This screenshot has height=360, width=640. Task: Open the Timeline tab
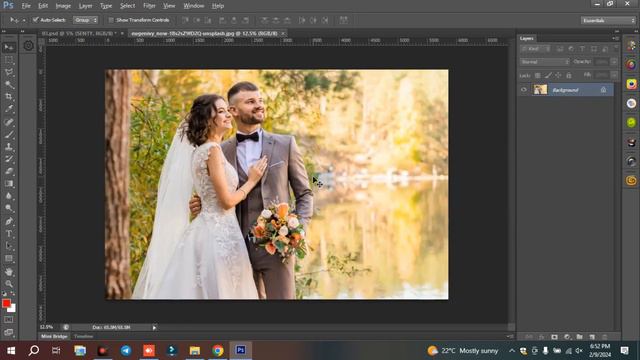[x=84, y=336]
